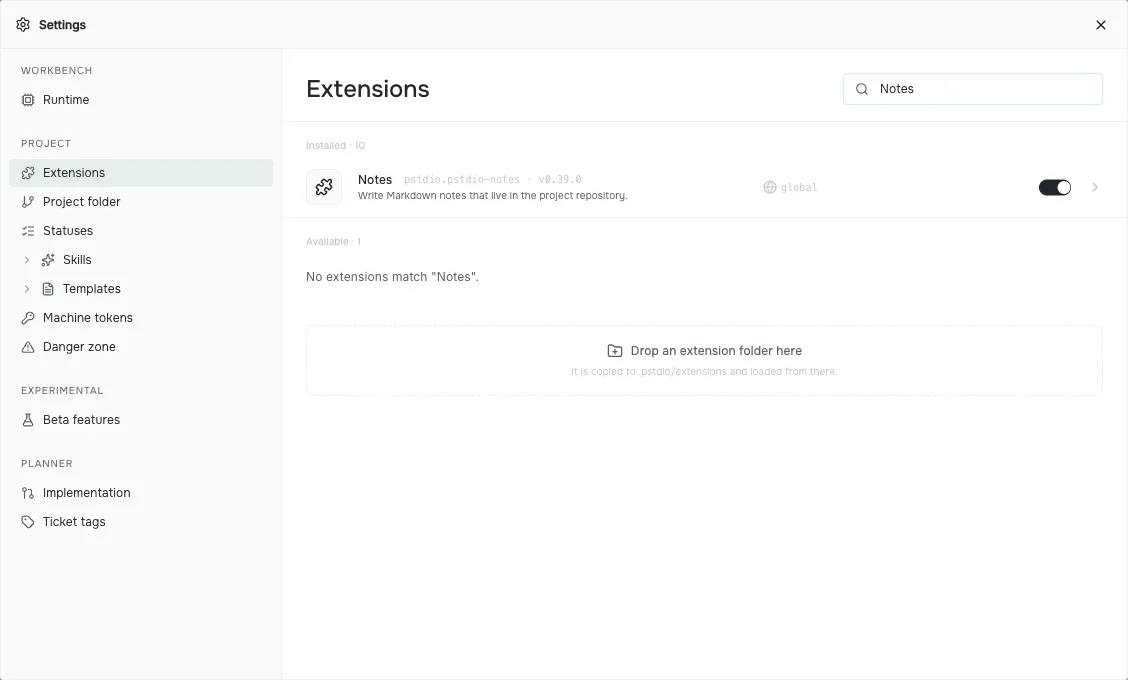Click the Runtime chip icon
1128x680 pixels.
point(28,100)
